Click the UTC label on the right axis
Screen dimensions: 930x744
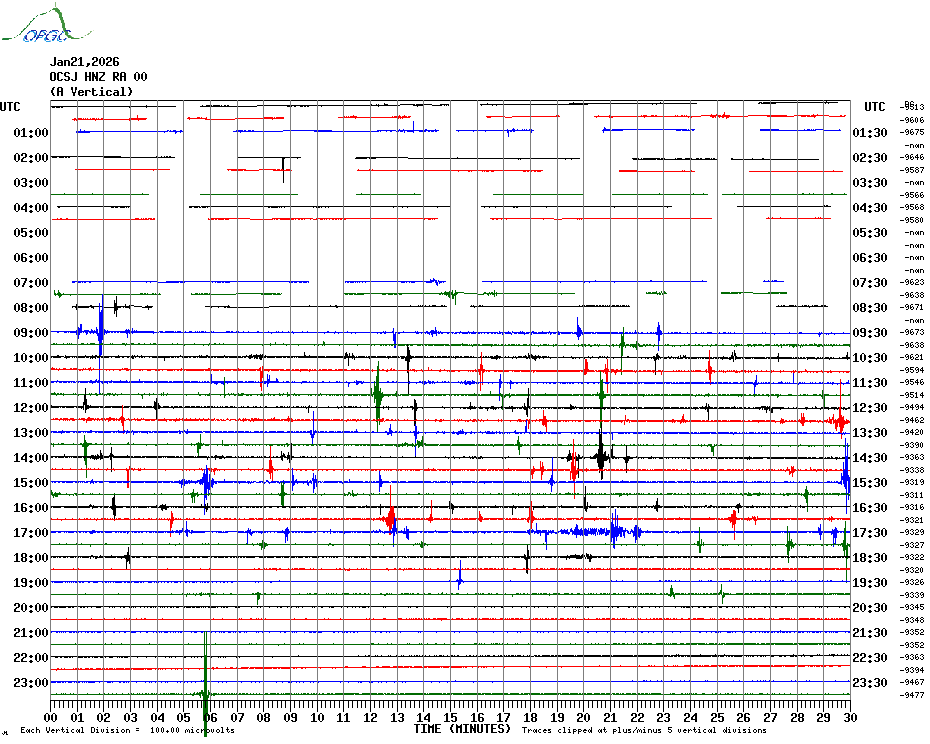coord(875,107)
